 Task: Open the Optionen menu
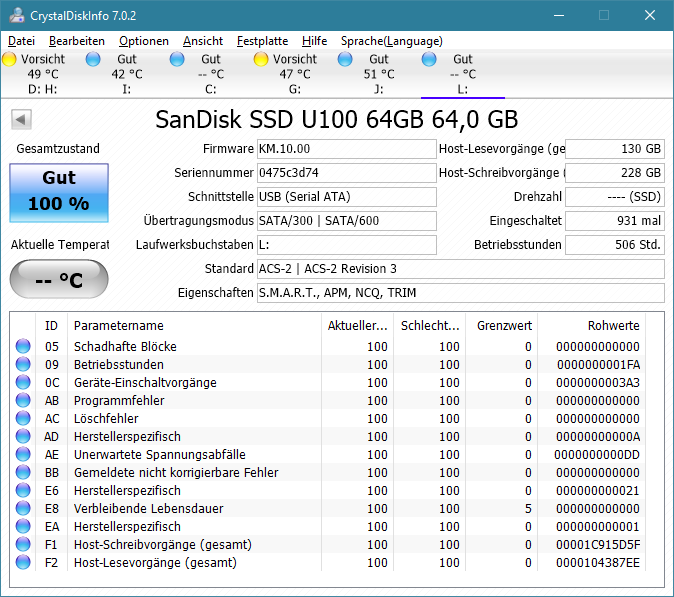[144, 41]
